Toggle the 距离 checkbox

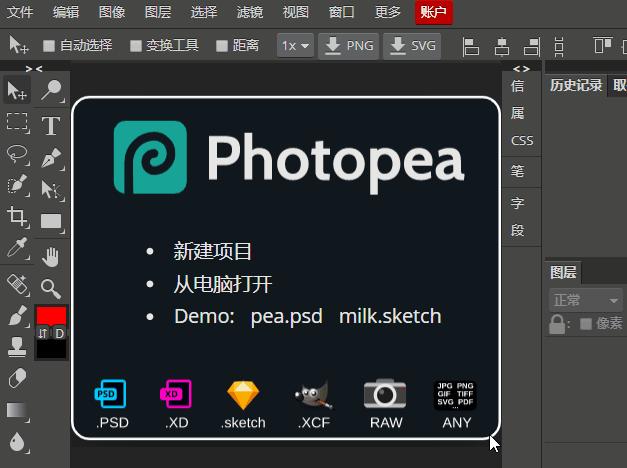222,46
